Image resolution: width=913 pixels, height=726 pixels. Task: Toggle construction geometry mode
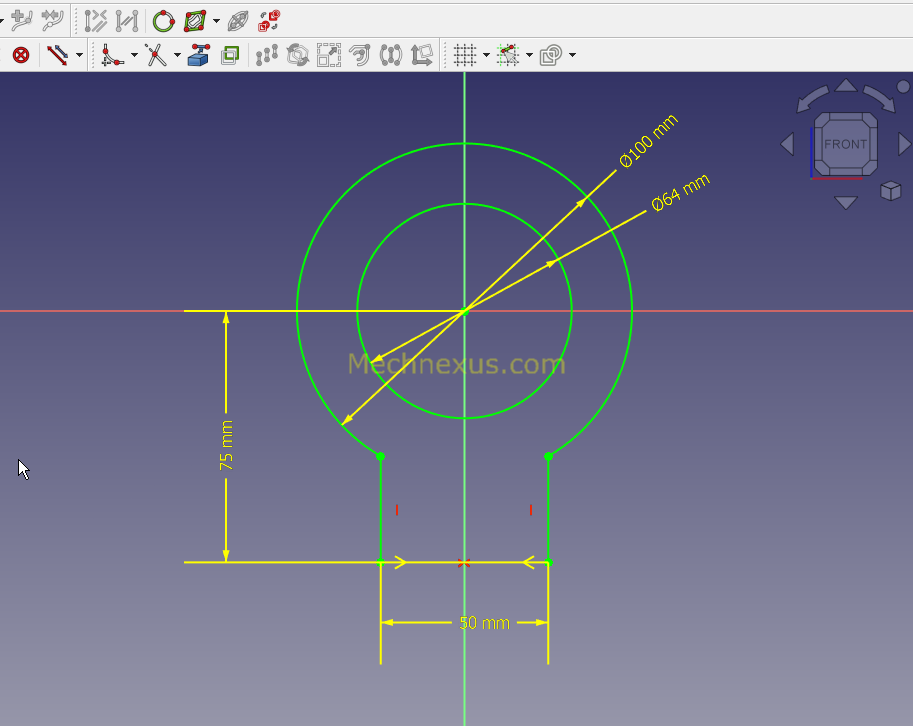[x=230, y=55]
